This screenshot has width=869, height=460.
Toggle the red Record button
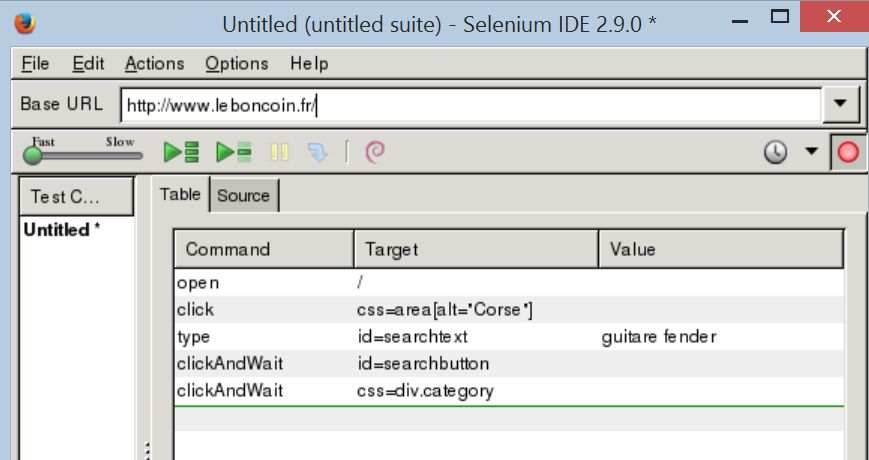848,153
